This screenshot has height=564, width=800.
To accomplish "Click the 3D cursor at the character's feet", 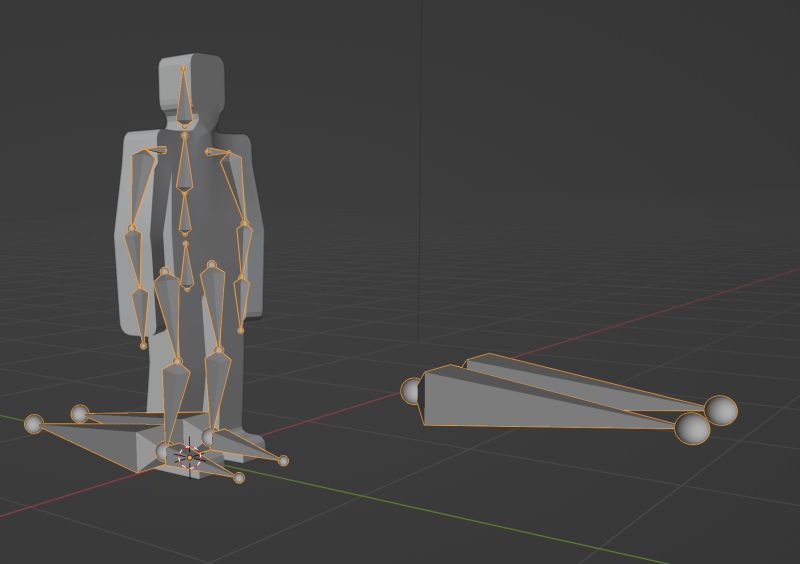I will click(x=190, y=458).
